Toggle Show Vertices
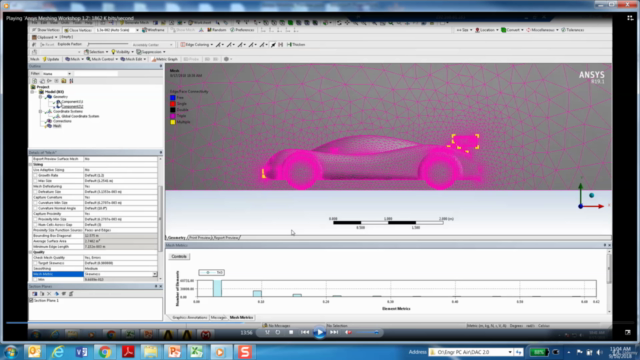 pos(46,30)
